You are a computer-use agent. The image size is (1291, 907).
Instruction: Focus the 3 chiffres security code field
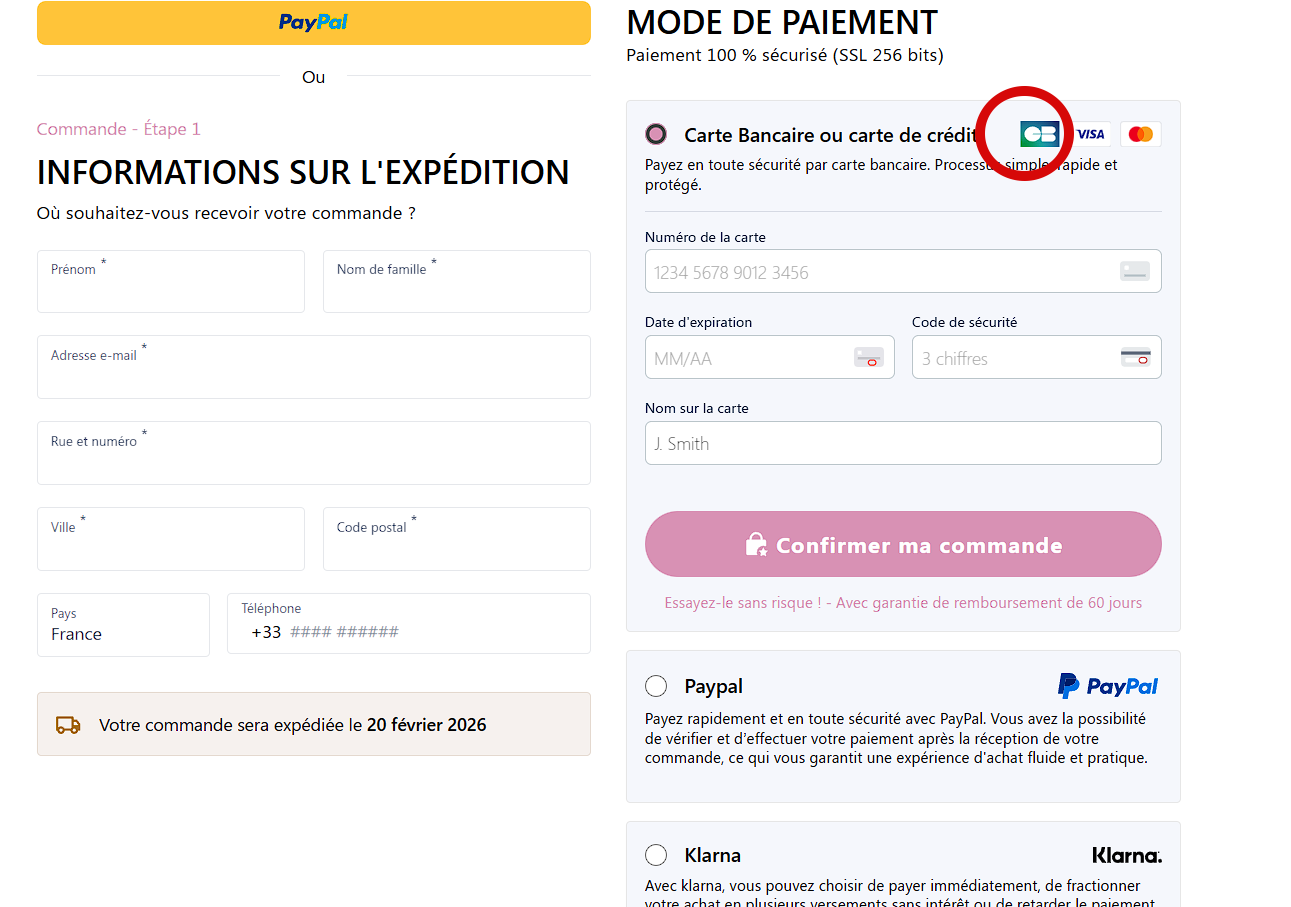pos(1037,357)
